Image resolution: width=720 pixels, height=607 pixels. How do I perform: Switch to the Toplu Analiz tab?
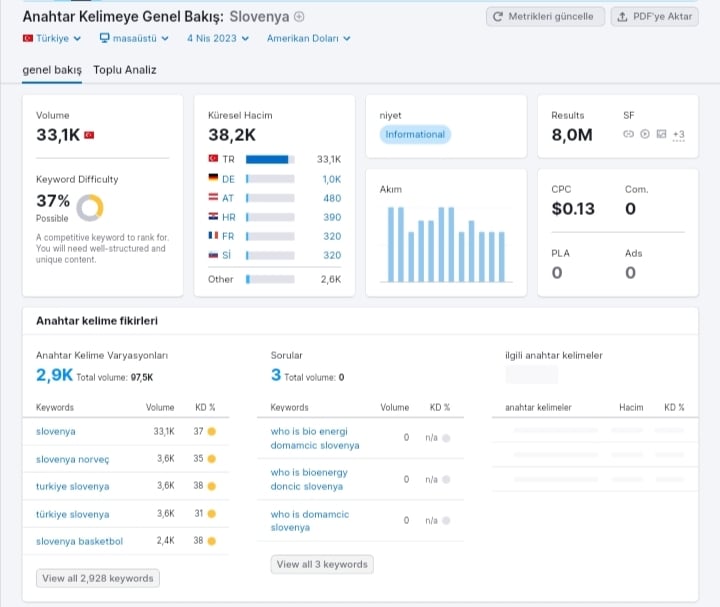pos(125,70)
